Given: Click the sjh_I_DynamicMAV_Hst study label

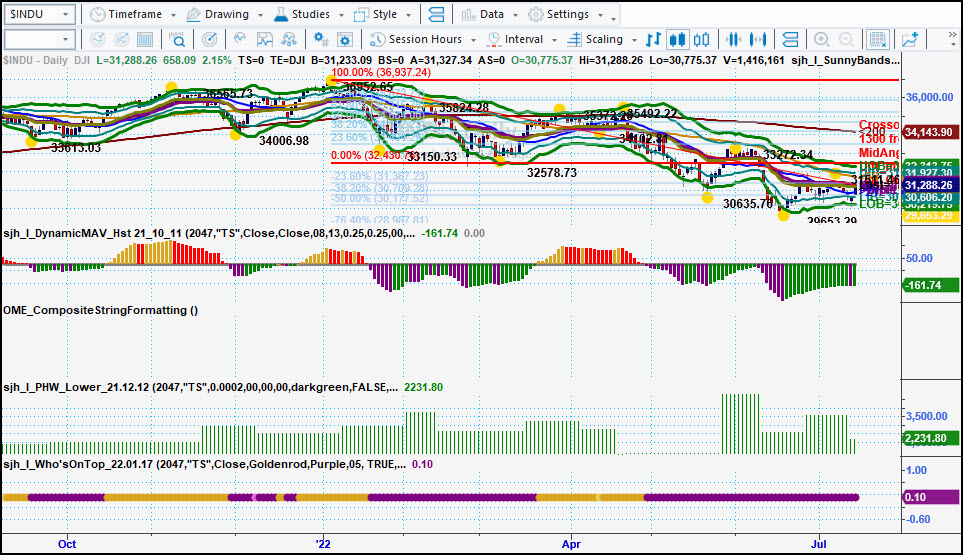Looking at the screenshot, I should tap(209, 233).
